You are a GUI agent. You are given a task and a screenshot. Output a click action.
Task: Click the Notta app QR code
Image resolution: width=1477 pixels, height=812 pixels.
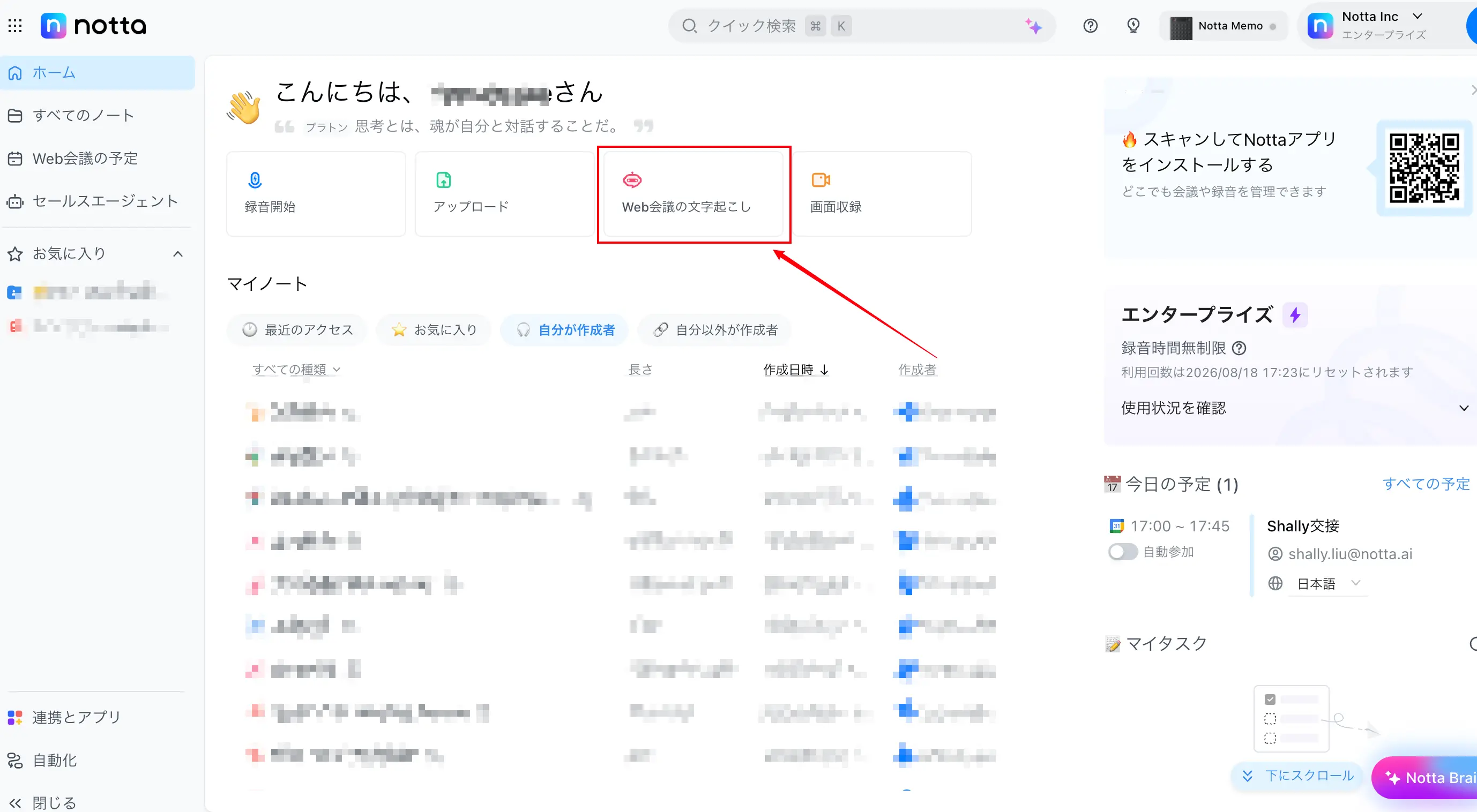tap(1424, 168)
